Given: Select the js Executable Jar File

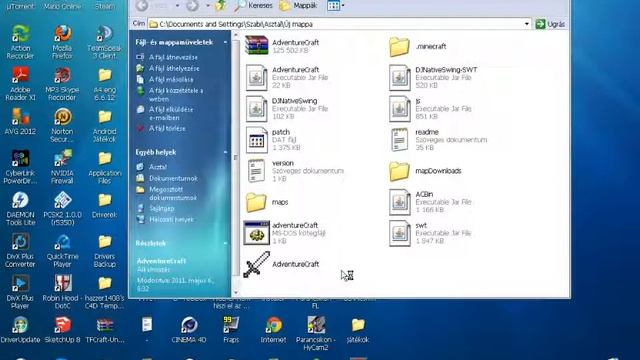Looking at the screenshot, I should 430,109.
